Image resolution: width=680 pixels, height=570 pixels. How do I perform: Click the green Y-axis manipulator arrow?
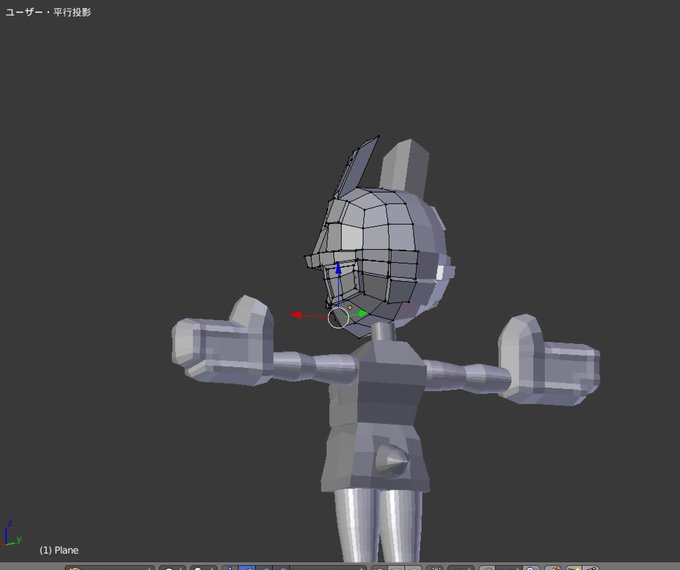tap(362, 313)
